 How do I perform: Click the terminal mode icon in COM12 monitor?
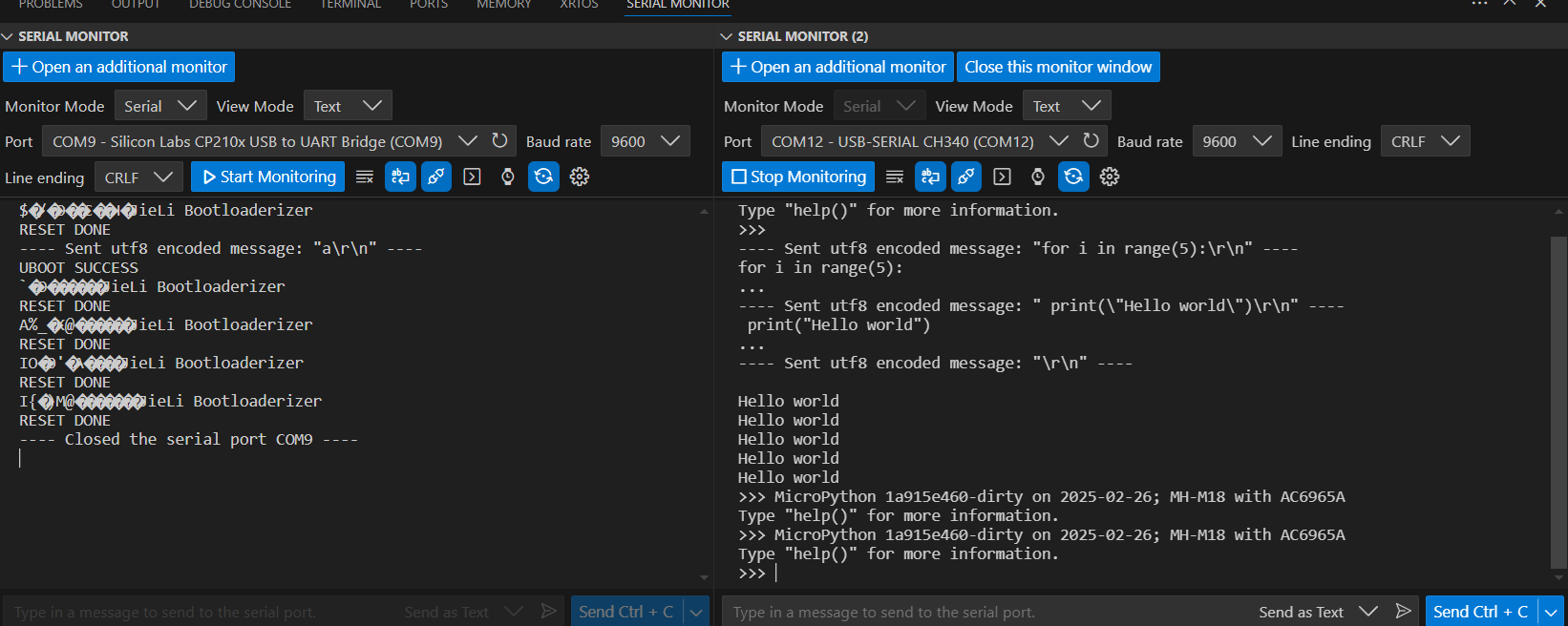[x=1002, y=177]
